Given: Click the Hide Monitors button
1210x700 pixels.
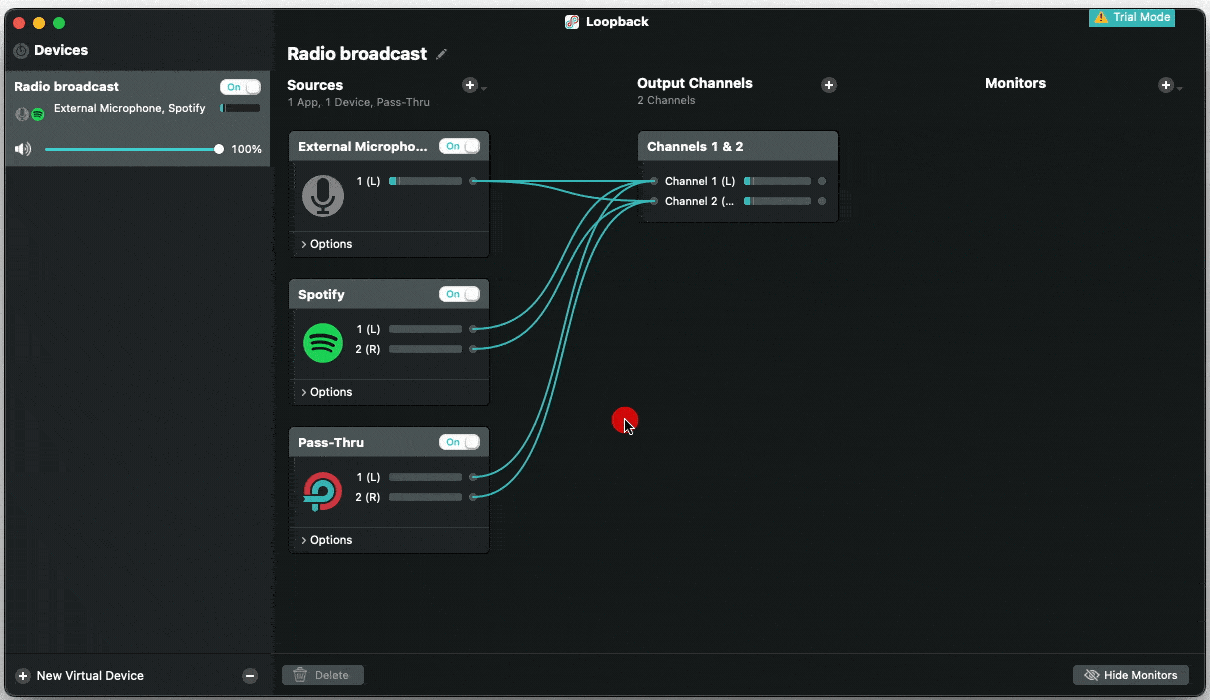Looking at the screenshot, I should [1131, 675].
